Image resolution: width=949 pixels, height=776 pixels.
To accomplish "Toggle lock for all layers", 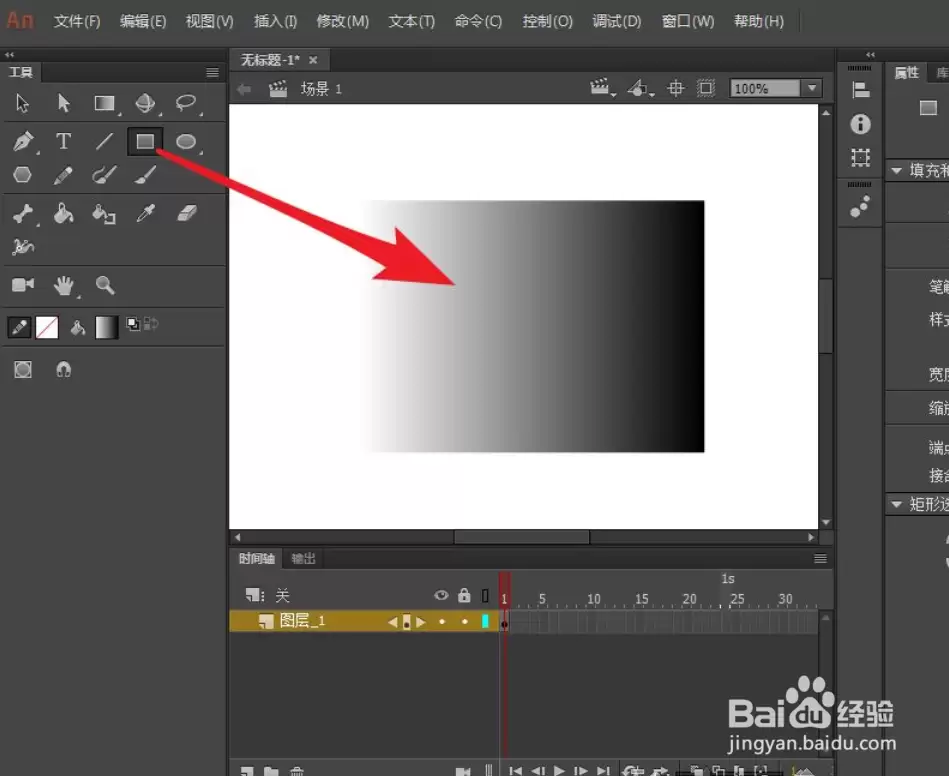I will 464,595.
